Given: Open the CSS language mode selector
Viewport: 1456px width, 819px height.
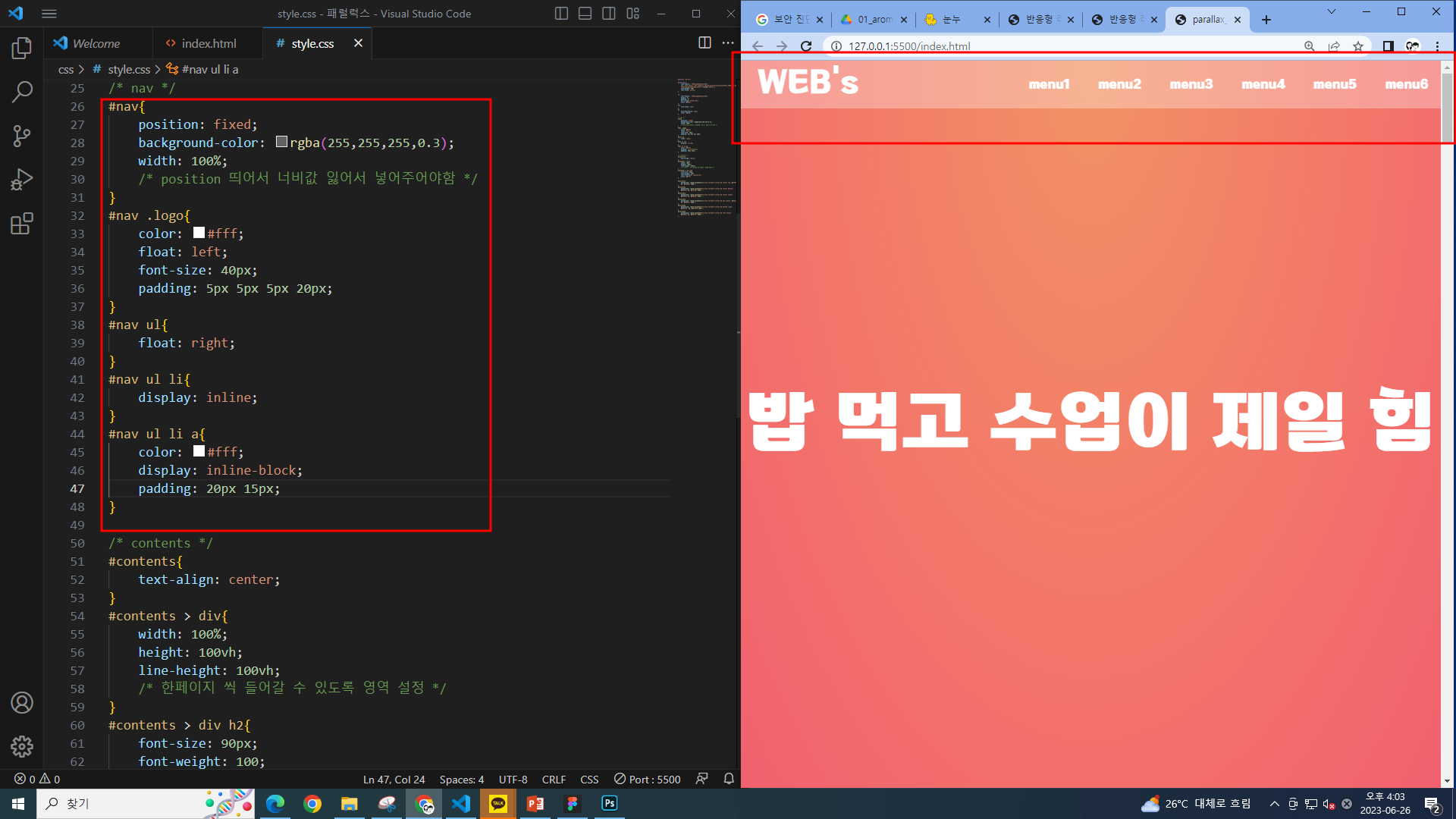Looking at the screenshot, I should coord(589,780).
